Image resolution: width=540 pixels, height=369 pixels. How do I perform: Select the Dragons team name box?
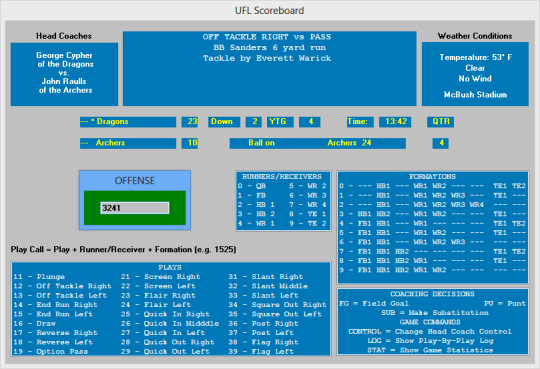point(128,122)
